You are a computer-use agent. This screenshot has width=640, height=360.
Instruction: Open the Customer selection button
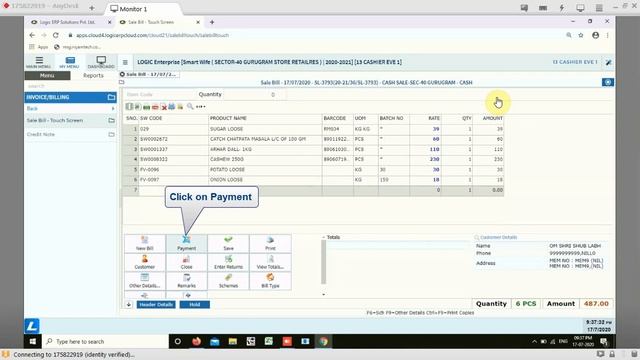point(144,262)
